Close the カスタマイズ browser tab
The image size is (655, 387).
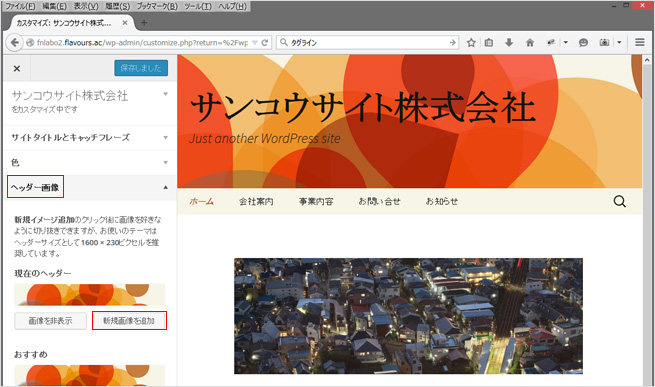124,23
